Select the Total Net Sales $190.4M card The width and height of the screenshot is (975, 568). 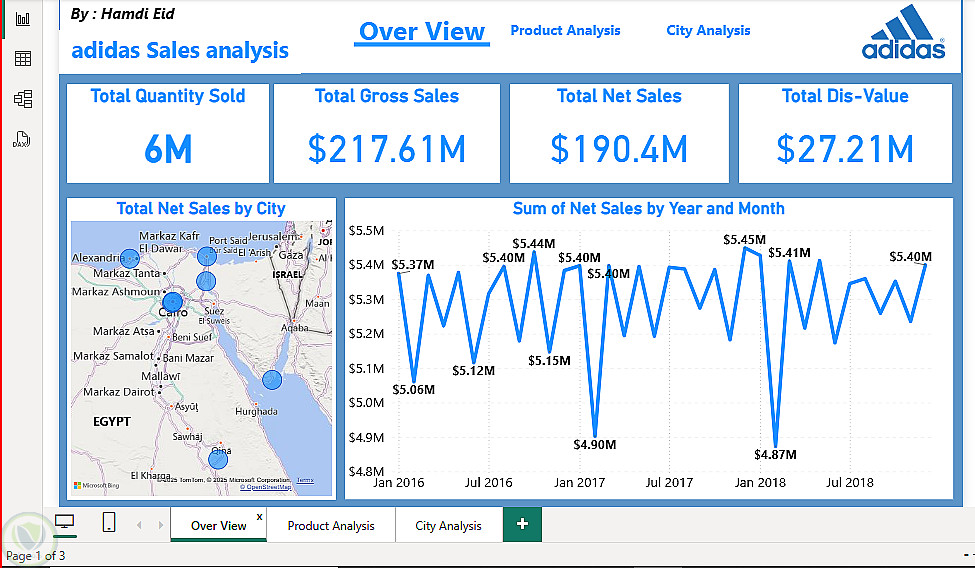coord(619,133)
